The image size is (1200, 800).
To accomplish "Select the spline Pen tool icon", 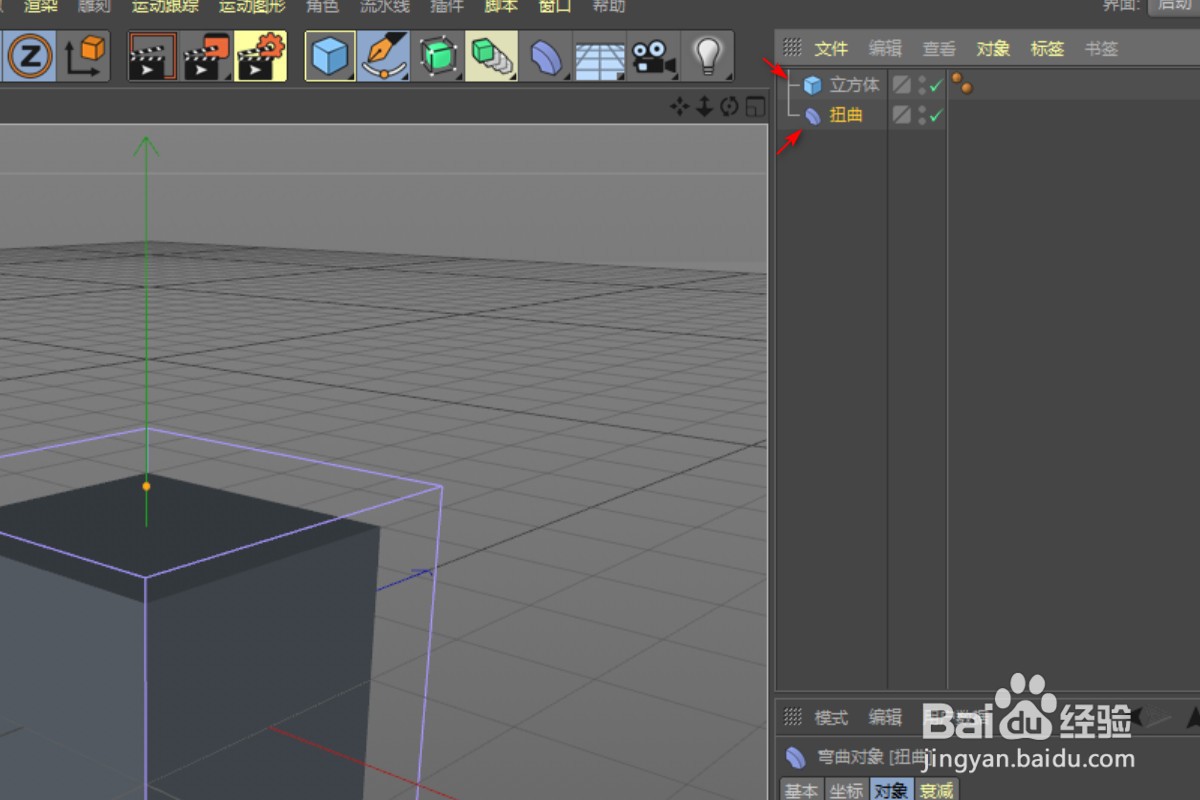I will 384,56.
